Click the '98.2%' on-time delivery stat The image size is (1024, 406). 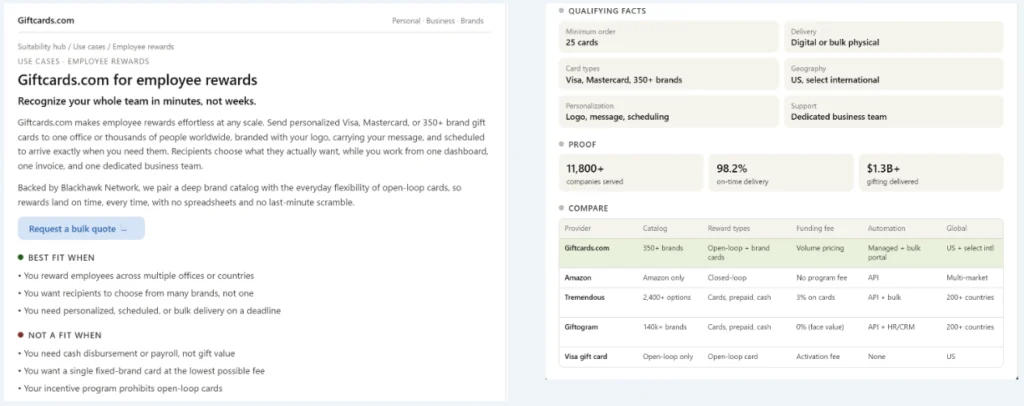[781, 173]
